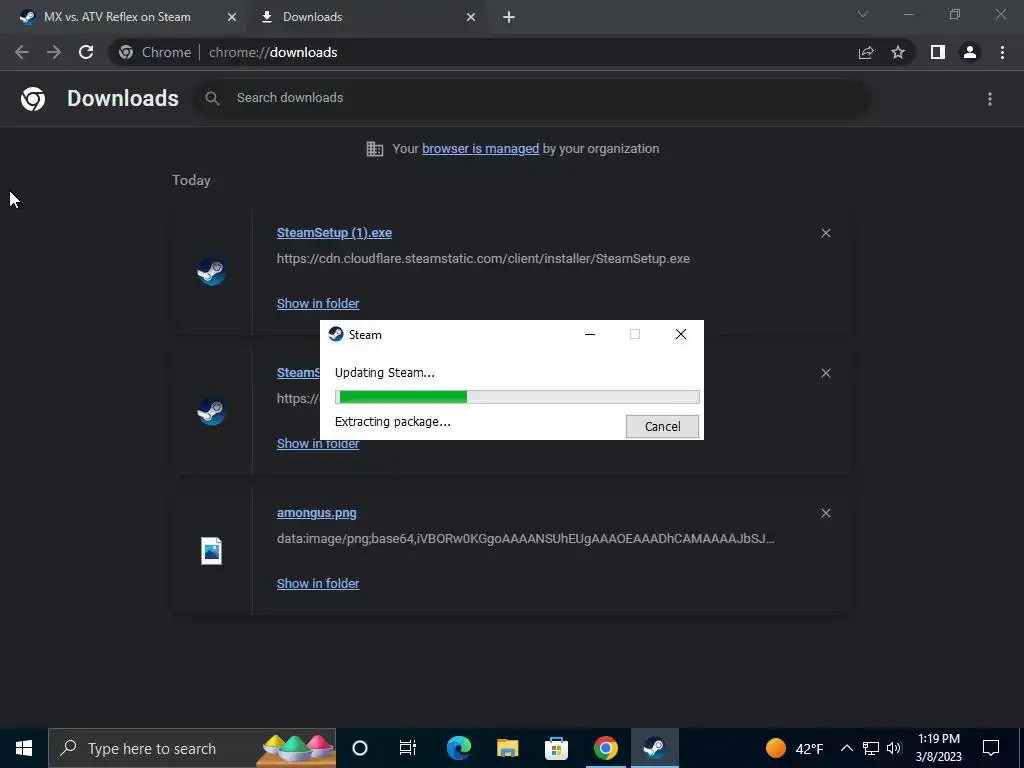Viewport: 1024px width, 768px height.
Task: Open File Explorer from taskbar
Action: tap(507, 748)
